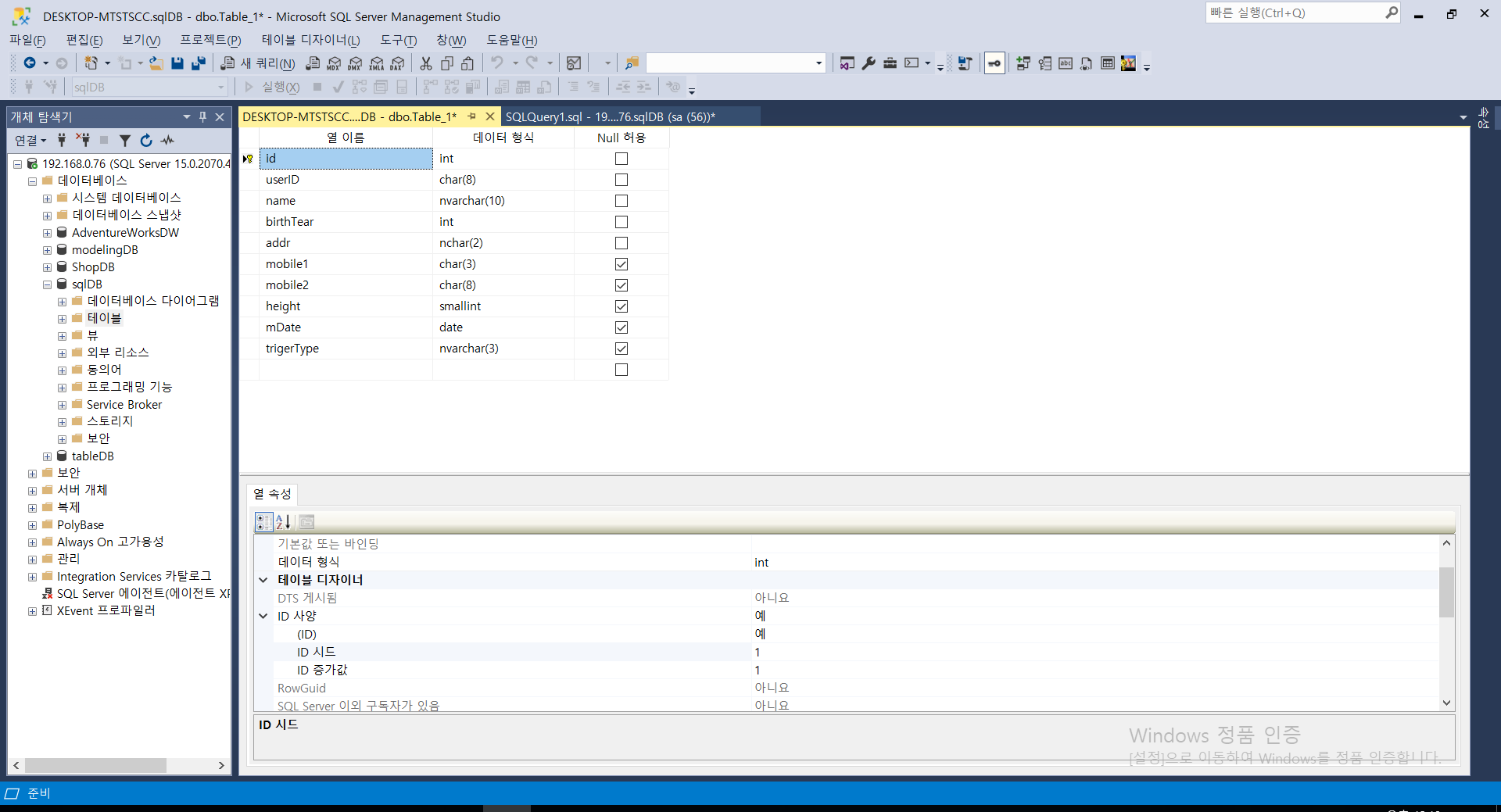
Task: Click the DMX query icon
Action: point(355,63)
